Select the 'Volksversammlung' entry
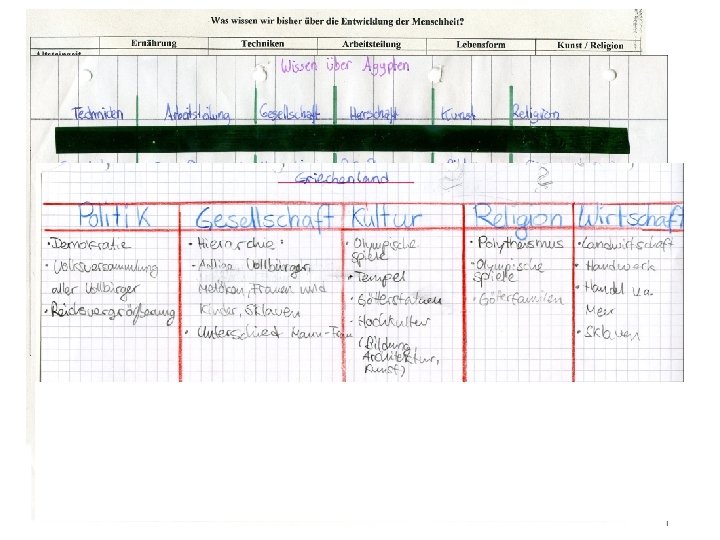The image size is (720, 540). (103, 268)
